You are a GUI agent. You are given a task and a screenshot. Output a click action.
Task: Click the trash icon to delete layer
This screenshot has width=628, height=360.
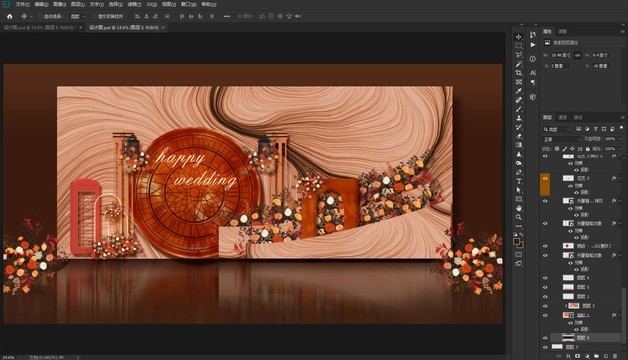615,356
